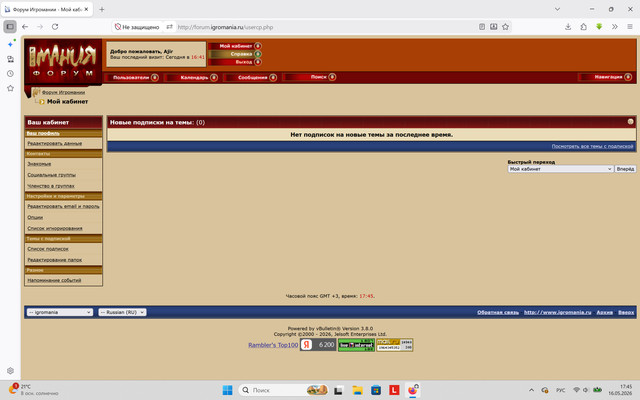Click the Игромания Форум logo
640x400 pixels.
tap(63, 61)
